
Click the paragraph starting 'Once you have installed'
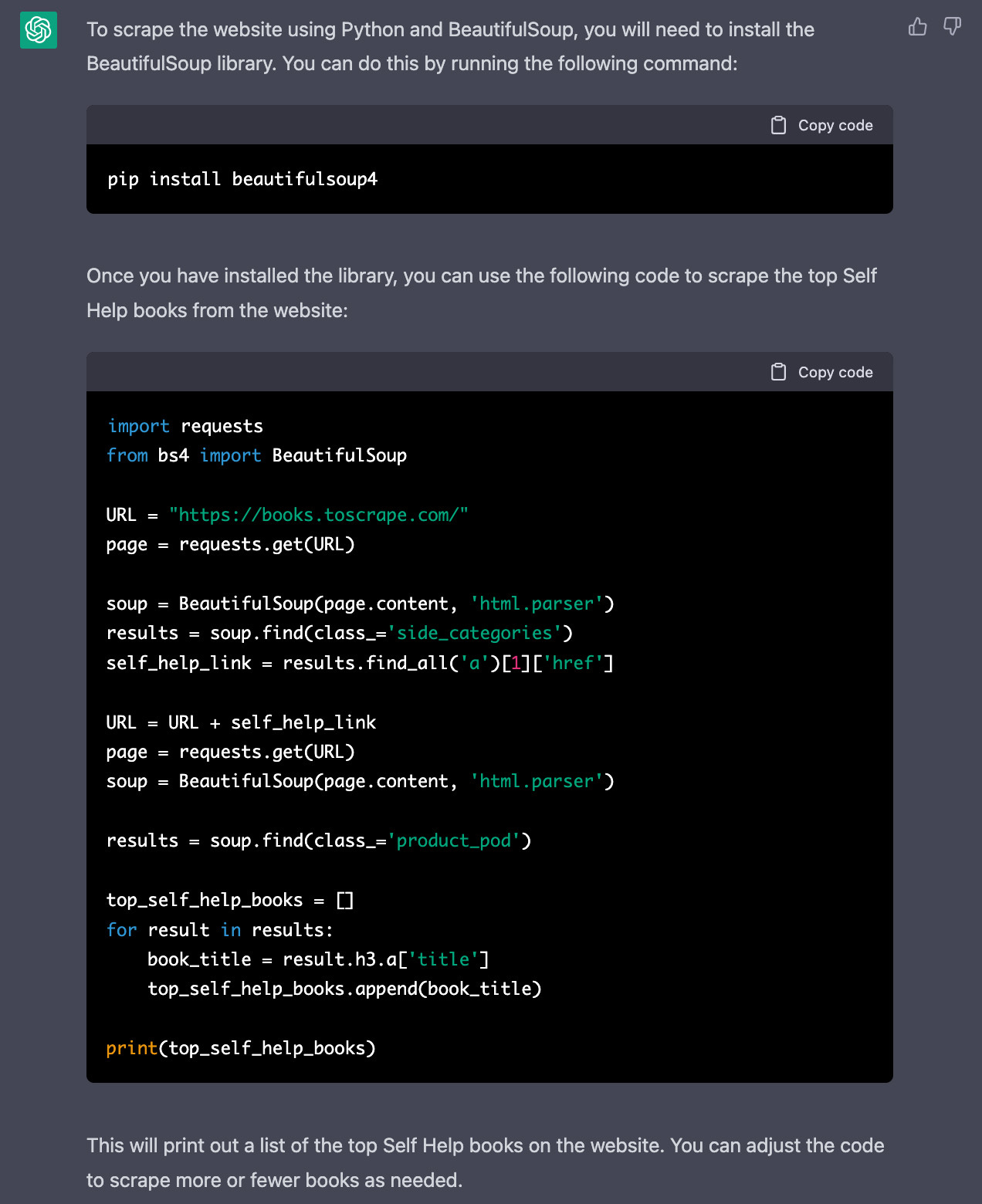[x=482, y=293]
